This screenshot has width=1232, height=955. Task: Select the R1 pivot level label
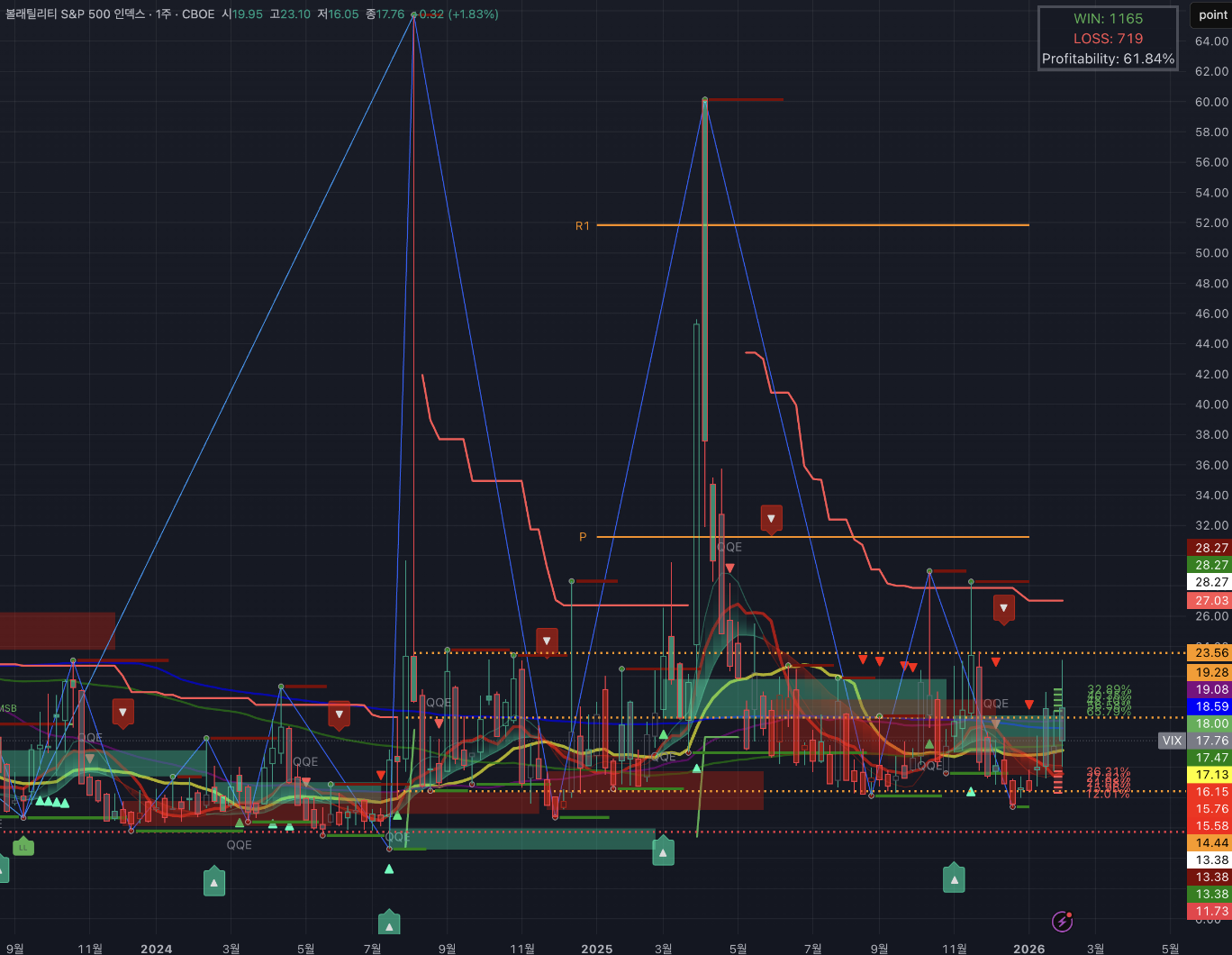(x=583, y=225)
